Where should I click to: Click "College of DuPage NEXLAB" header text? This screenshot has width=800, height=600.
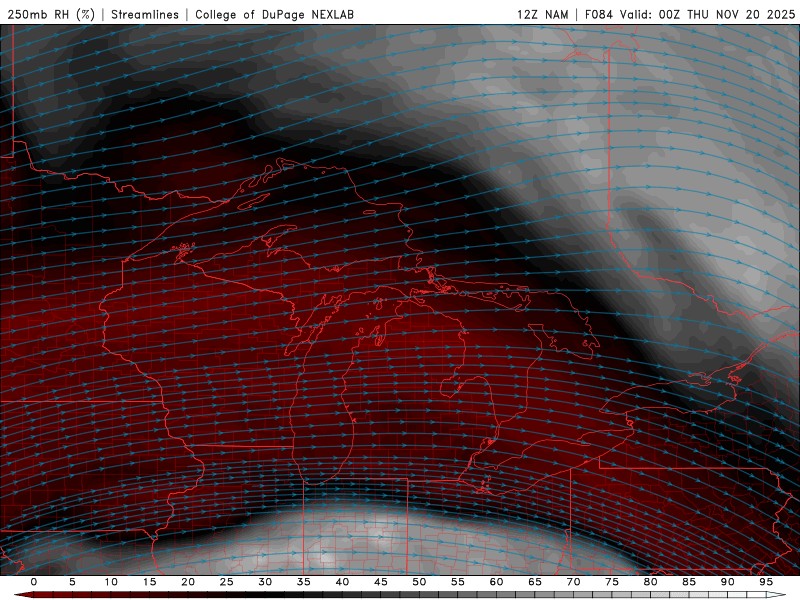(274, 14)
